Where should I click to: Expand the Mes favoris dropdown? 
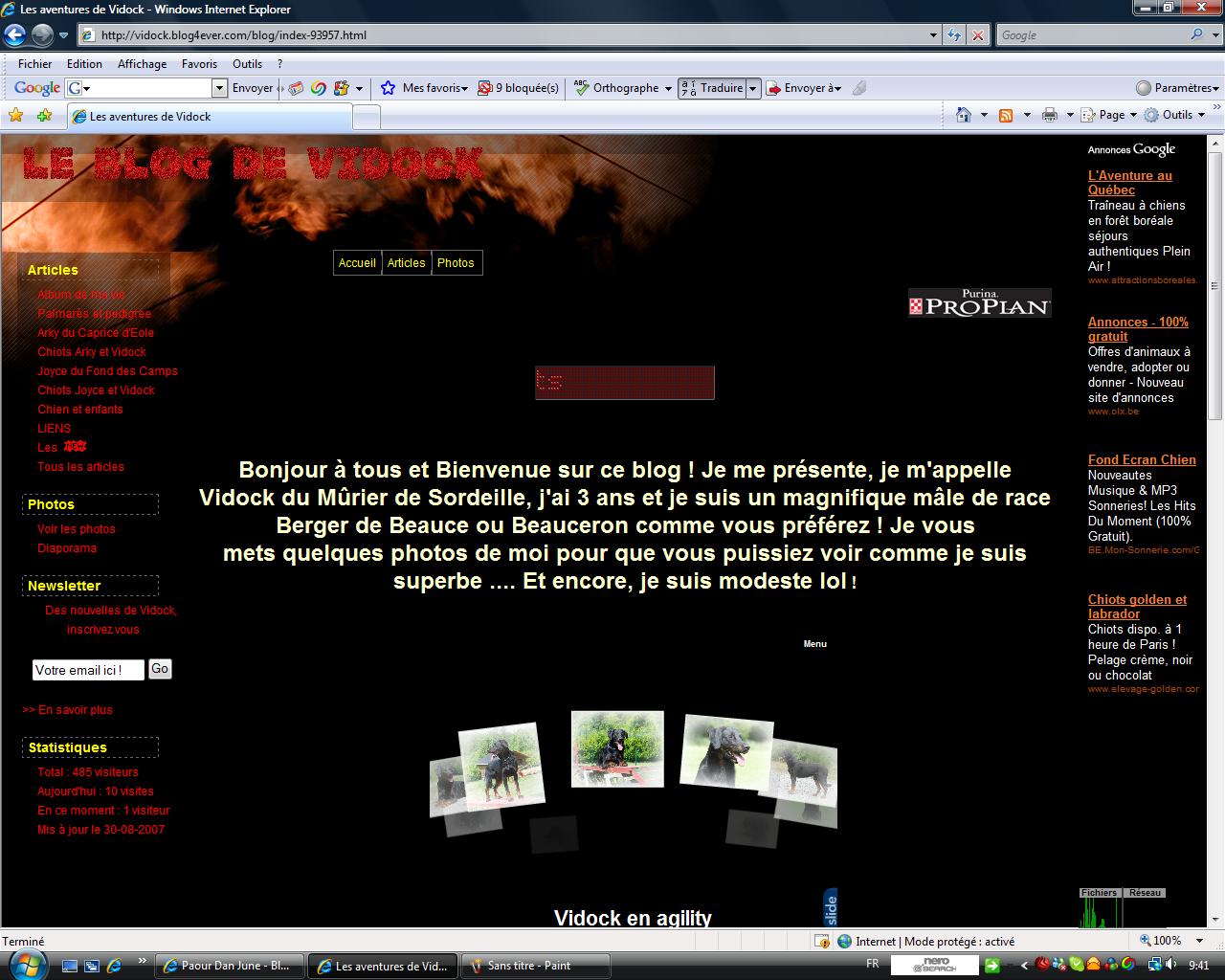coord(424,88)
